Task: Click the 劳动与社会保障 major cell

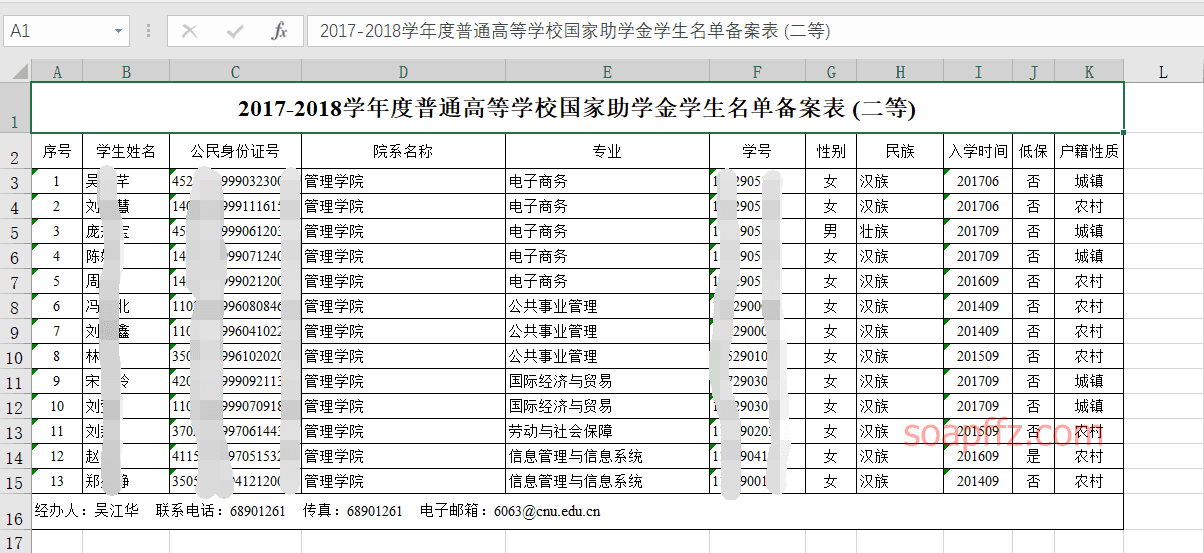Action: pos(607,432)
